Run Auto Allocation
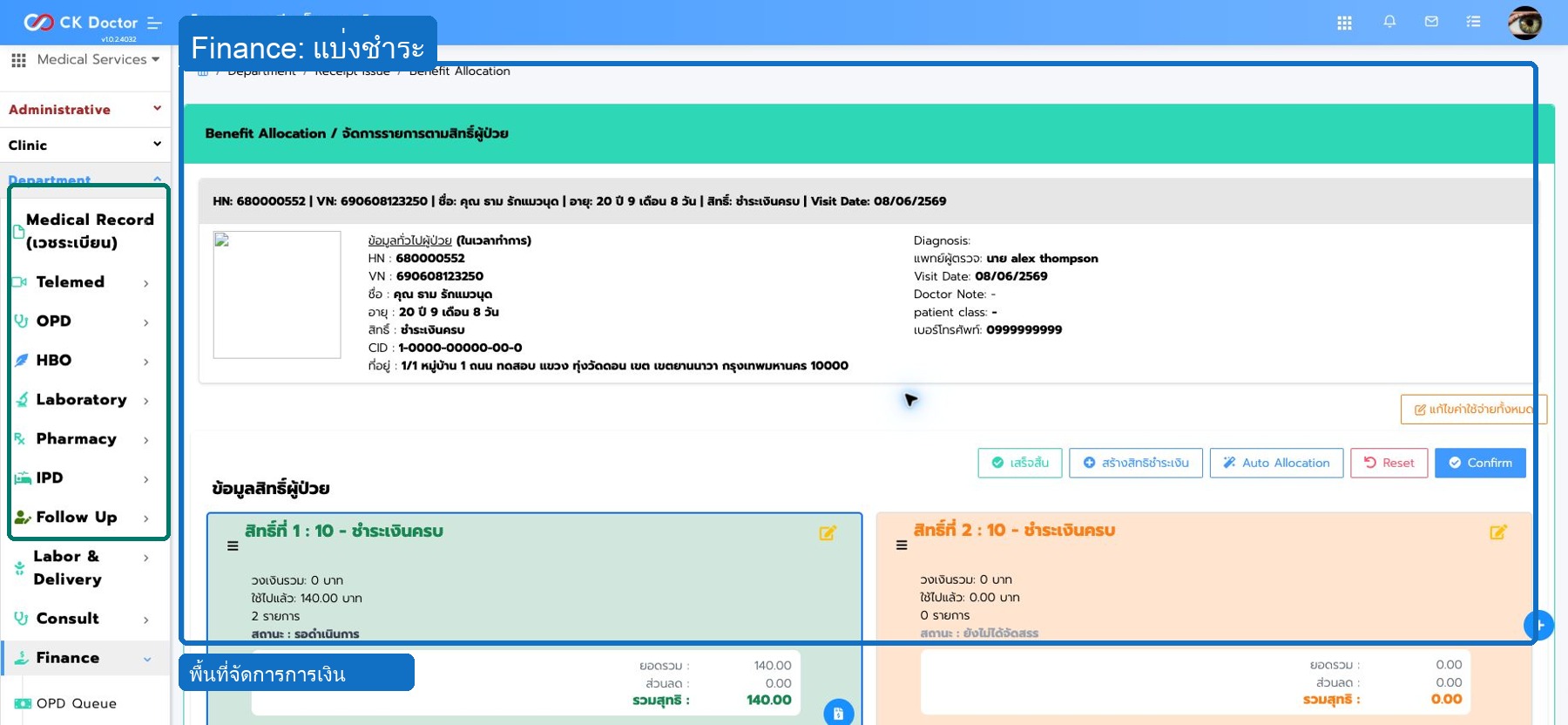Image resolution: width=1568 pixels, height=725 pixels. (1276, 463)
